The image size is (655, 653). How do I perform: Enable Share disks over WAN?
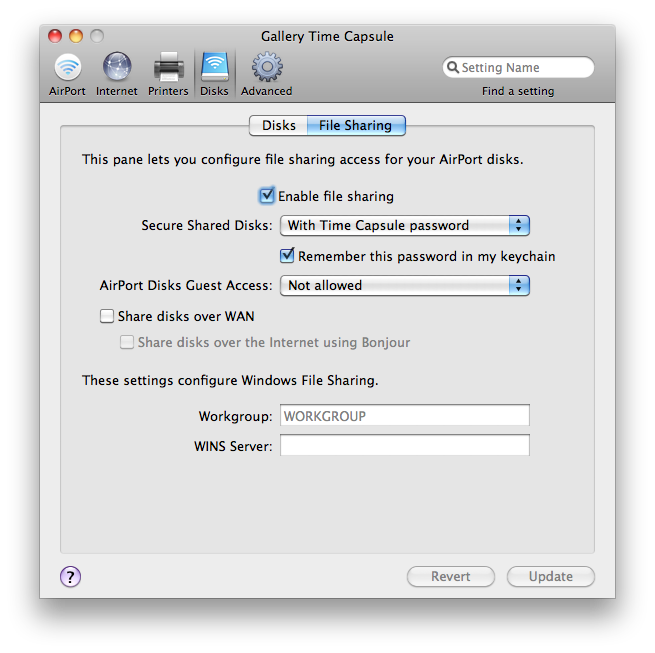tap(107, 316)
